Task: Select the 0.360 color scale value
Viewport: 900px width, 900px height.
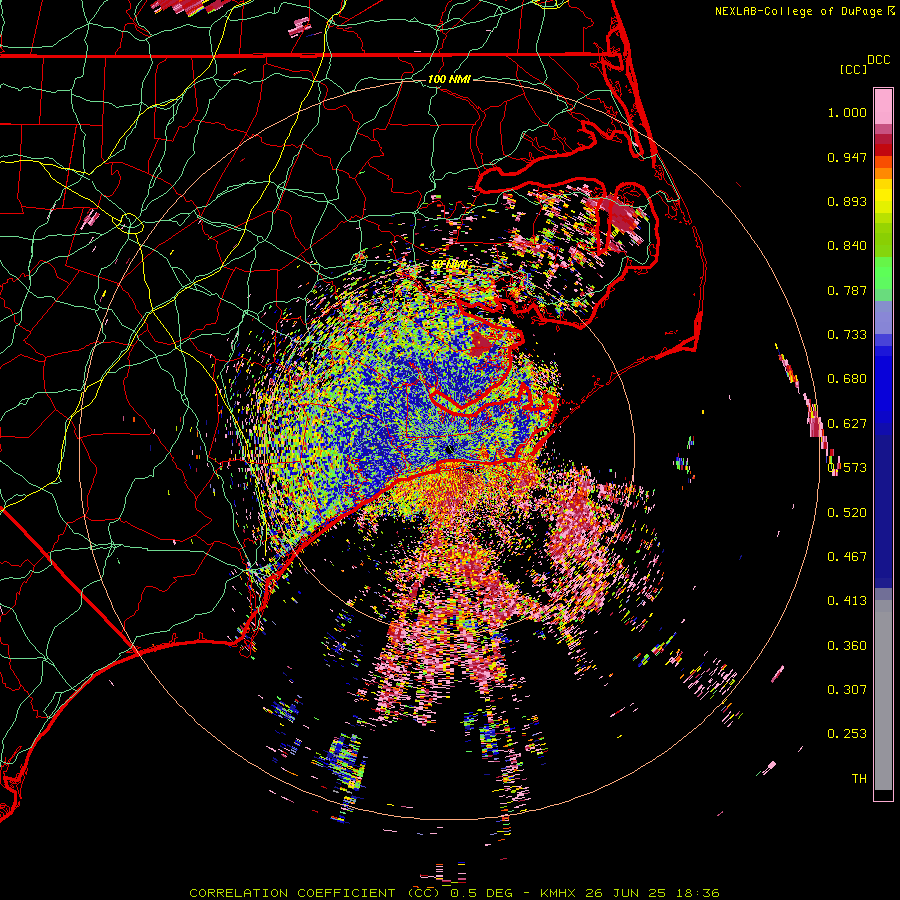Action: 847,646
